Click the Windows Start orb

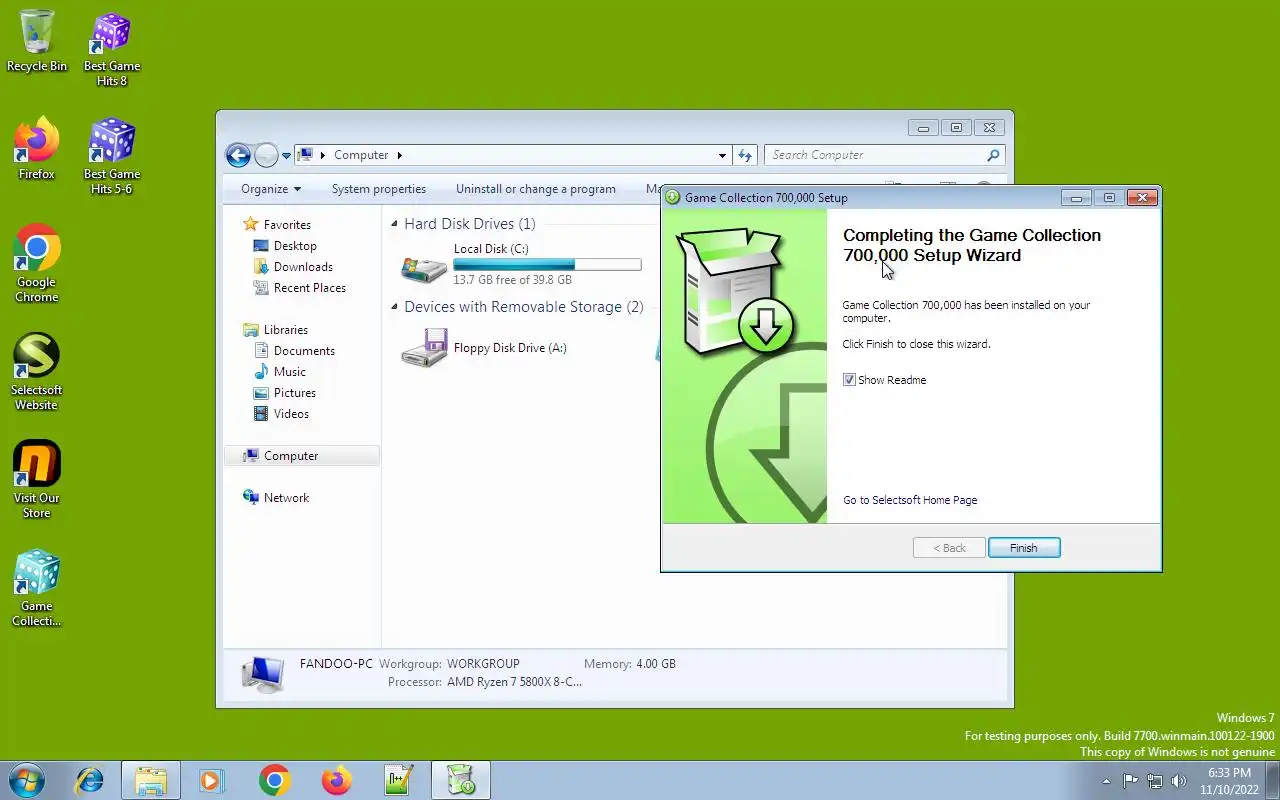(27, 780)
